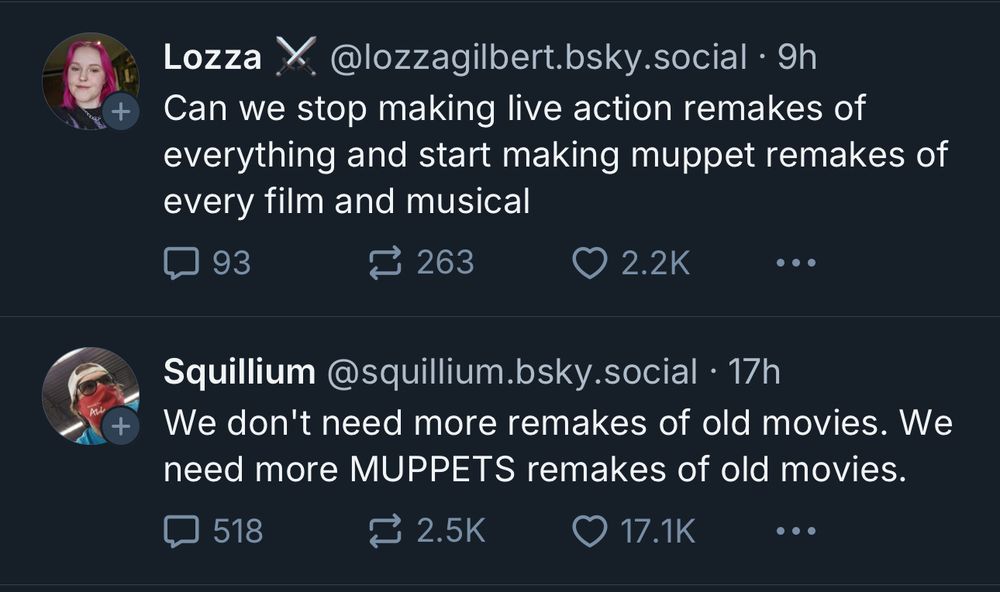Follow Lozza using the plus badge
This screenshot has height=592, width=1000.
(120, 112)
